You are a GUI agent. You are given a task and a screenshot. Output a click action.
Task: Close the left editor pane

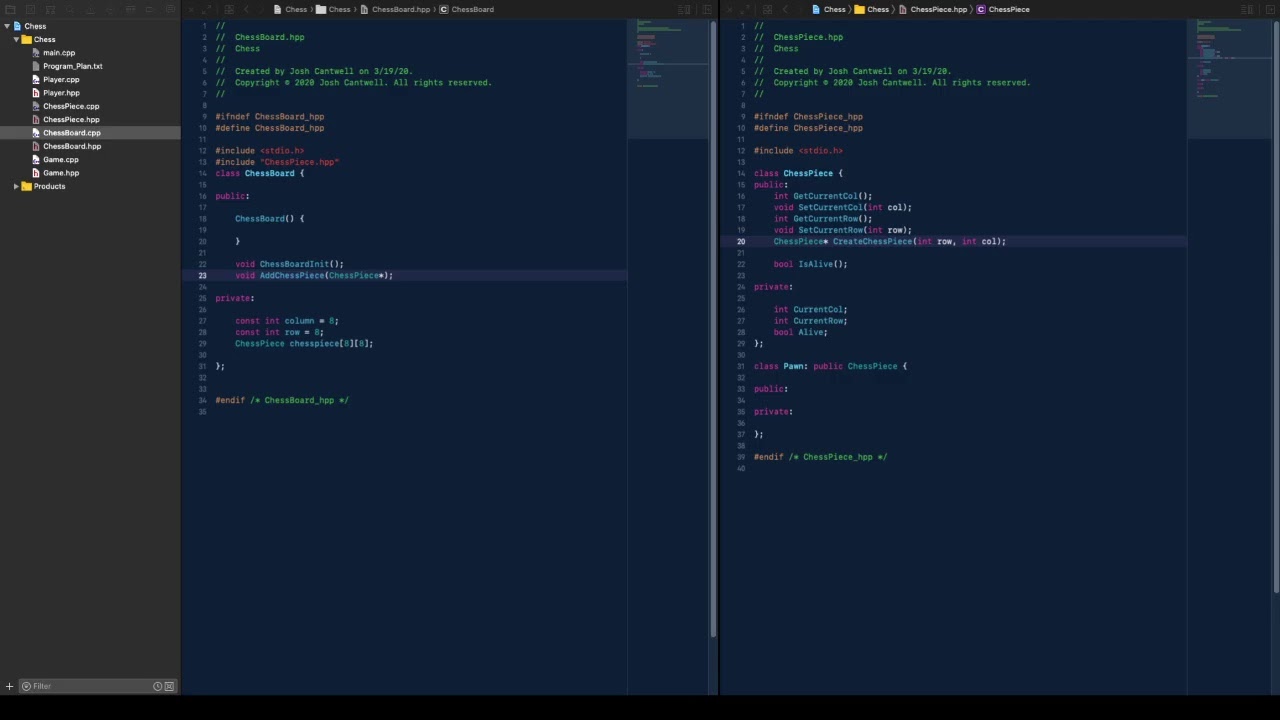[190, 9]
